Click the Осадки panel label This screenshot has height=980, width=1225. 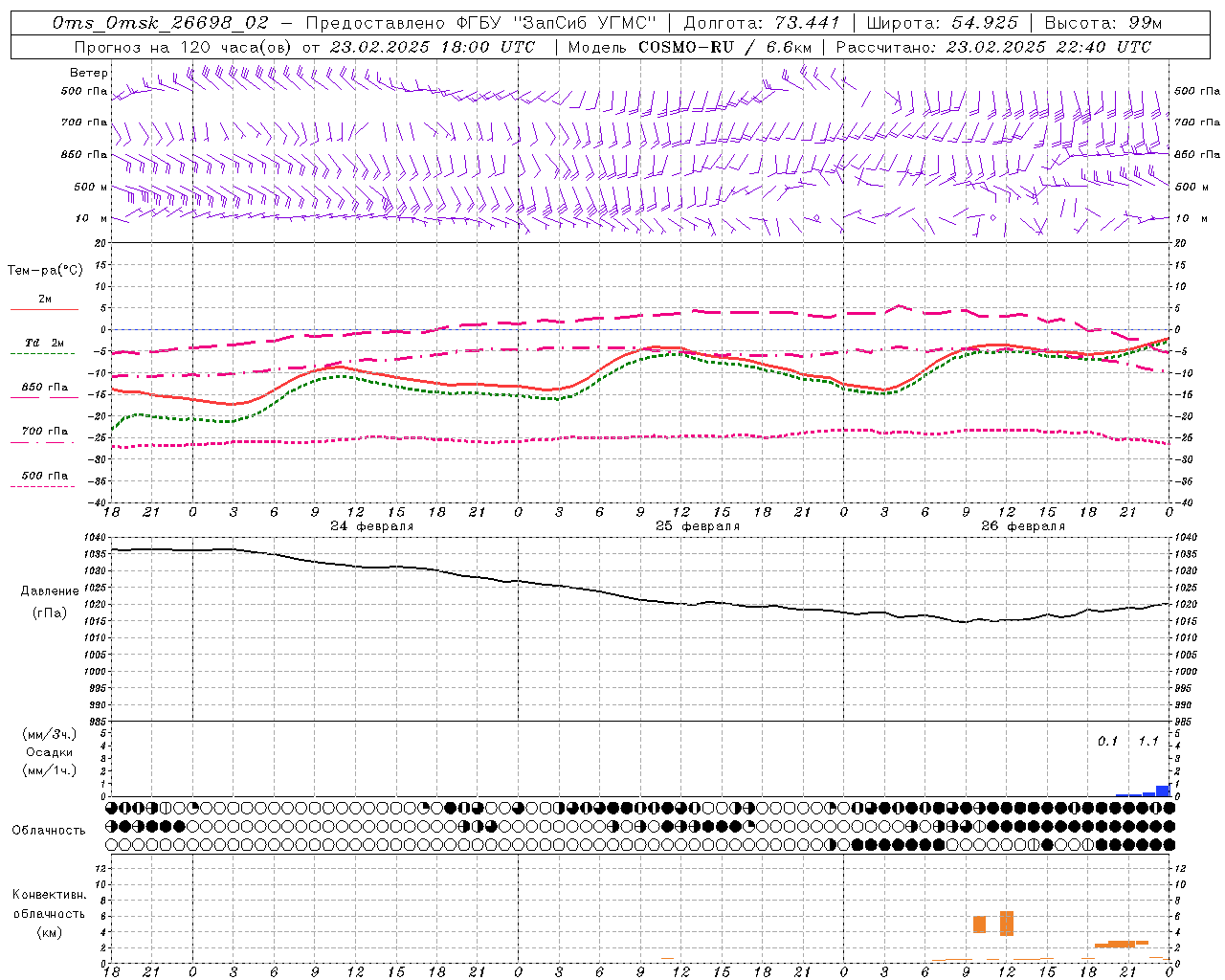(50, 752)
